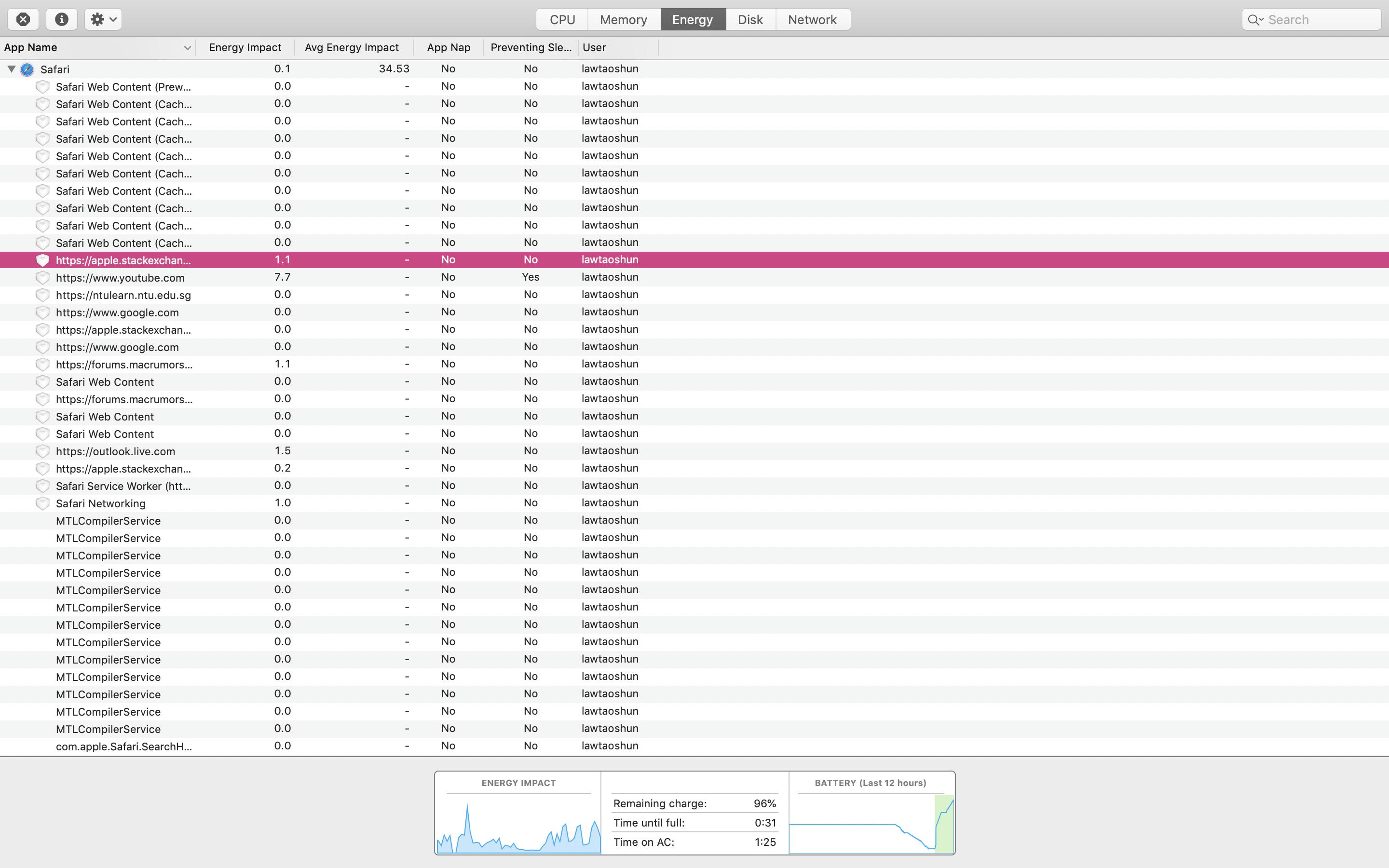Toggle App Name column sort chevron
1389x868 pixels.
click(187, 48)
